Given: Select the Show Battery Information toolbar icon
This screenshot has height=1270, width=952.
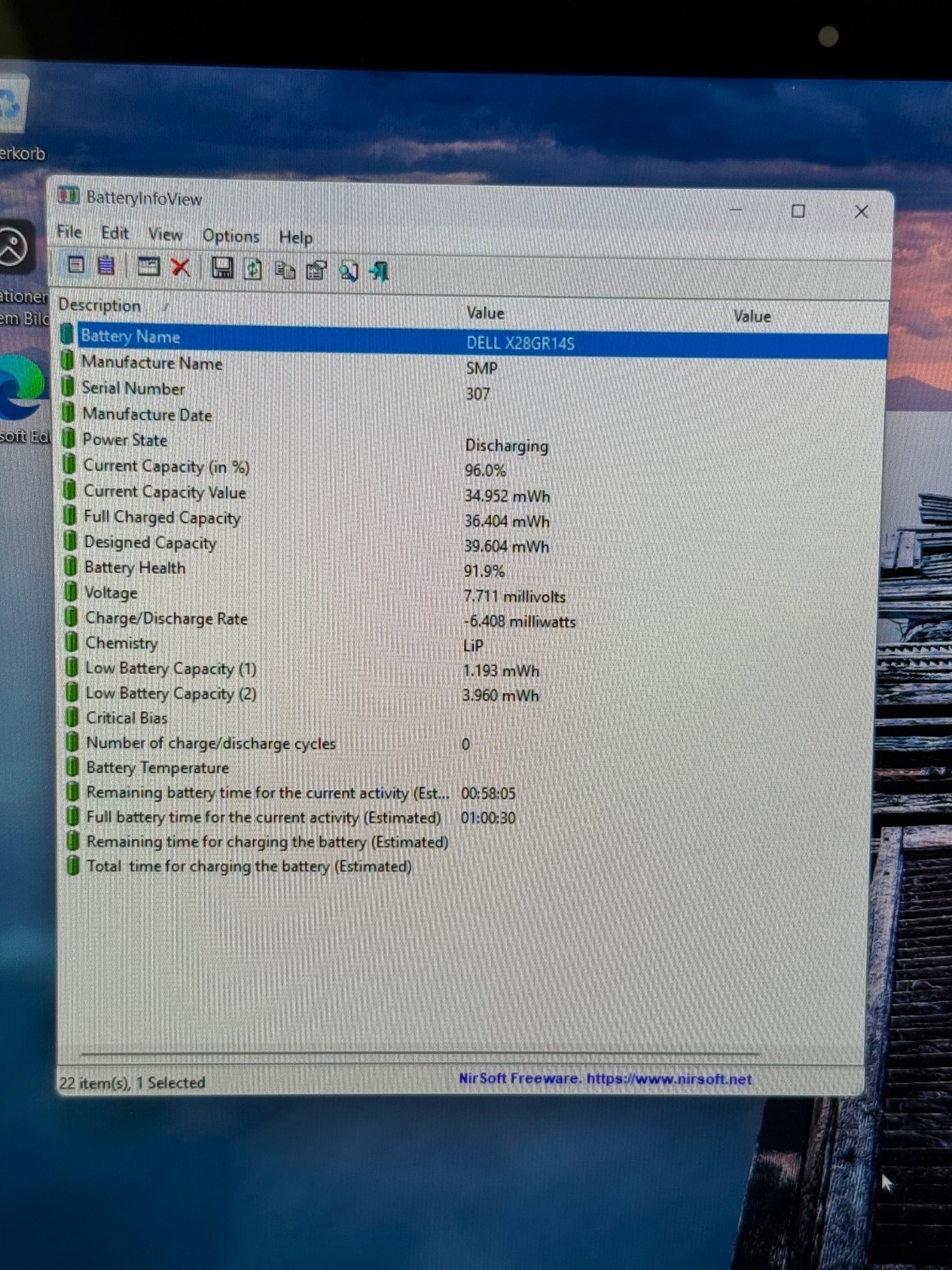Looking at the screenshot, I should click(76, 264).
